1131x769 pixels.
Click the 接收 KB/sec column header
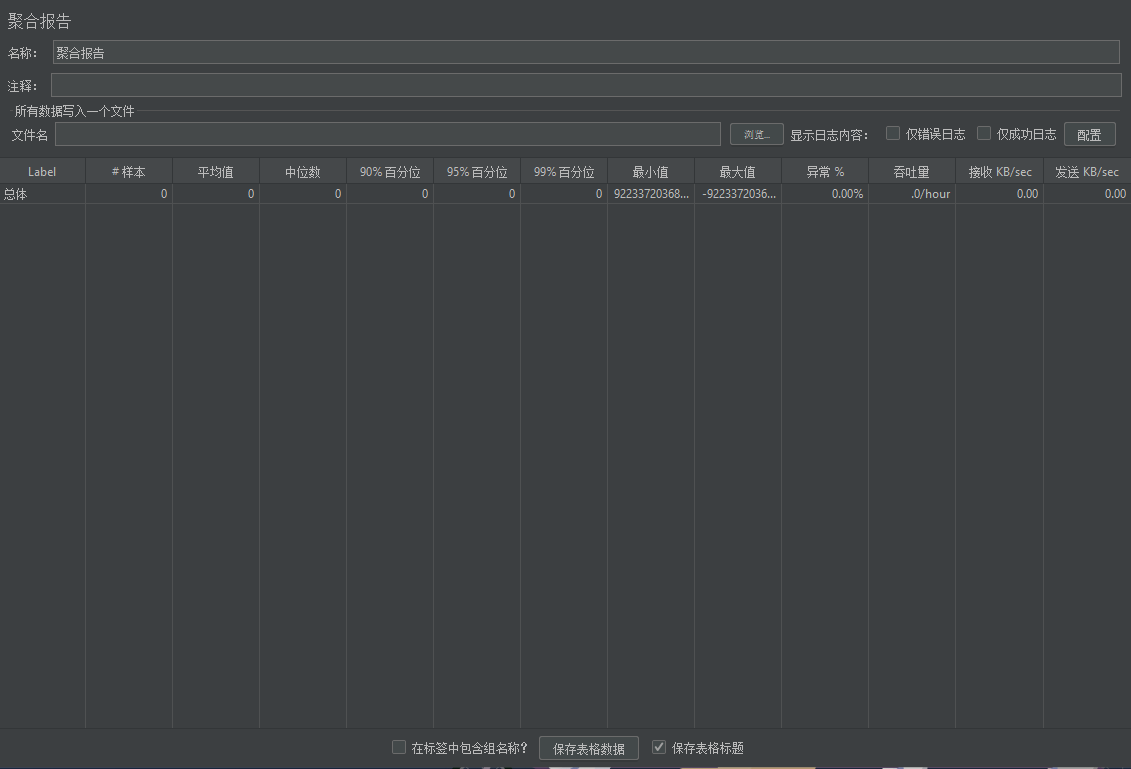1000,172
